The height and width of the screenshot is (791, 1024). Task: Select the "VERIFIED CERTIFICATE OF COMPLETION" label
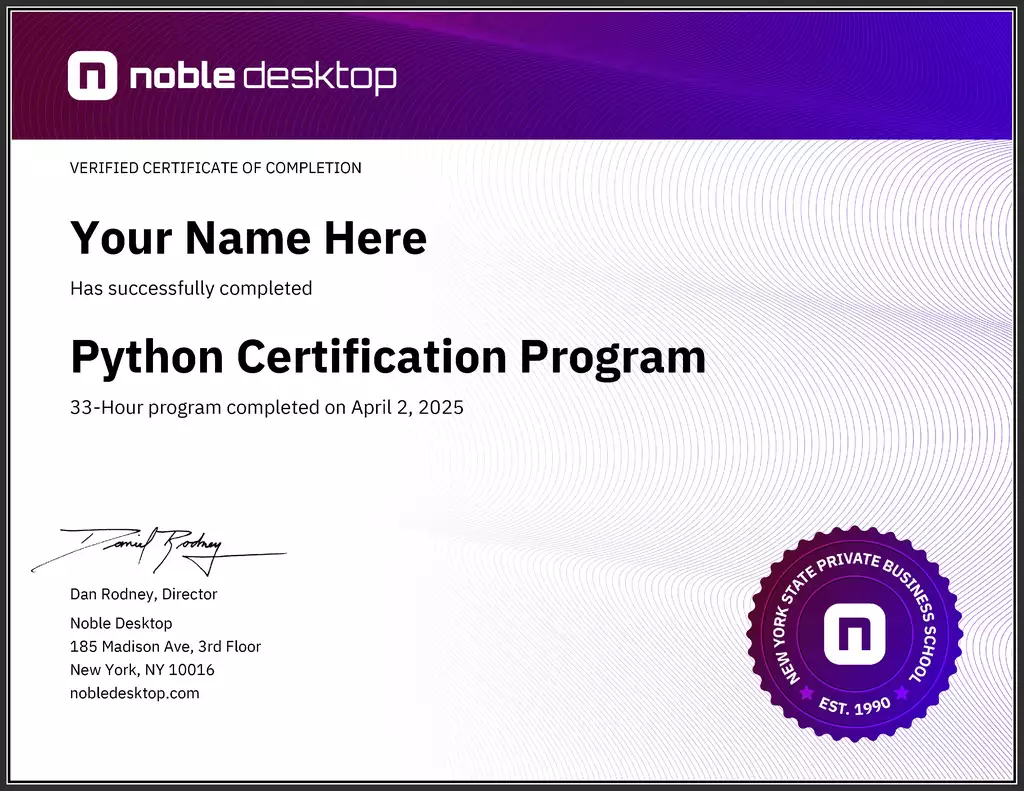pos(215,168)
